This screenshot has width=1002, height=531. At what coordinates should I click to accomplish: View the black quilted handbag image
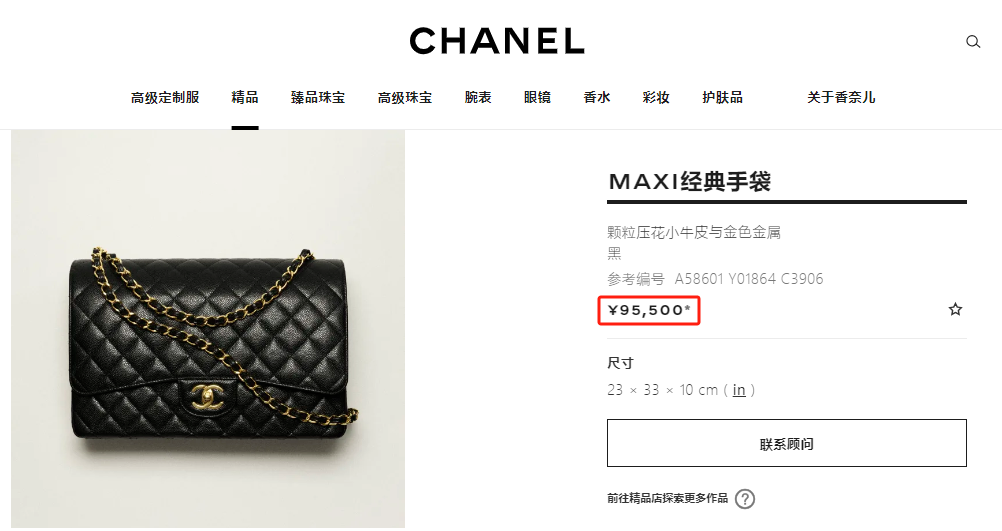(x=208, y=328)
